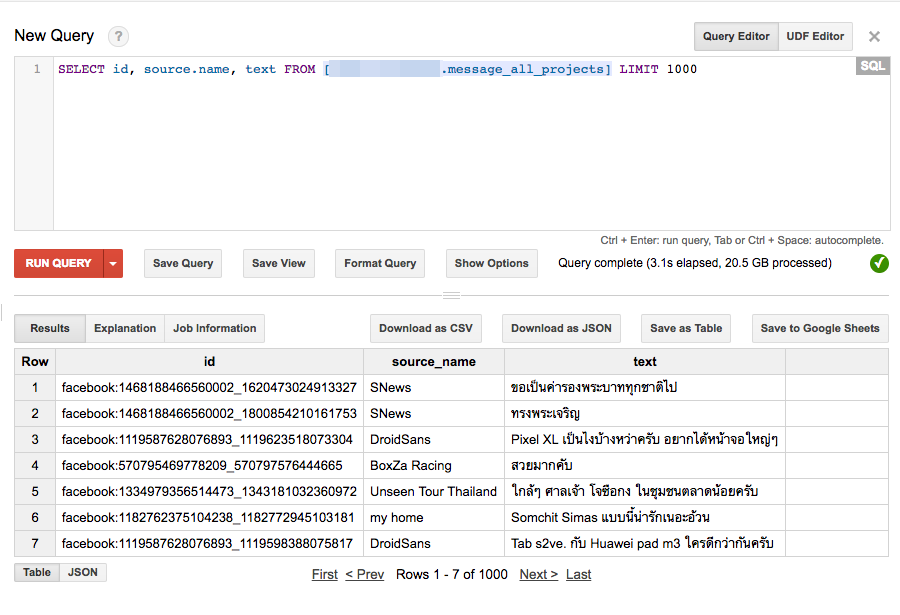The height and width of the screenshot is (615, 900).
Task: Expand the Run Query dropdown arrow
Action: pyautogui.click(x=113, y=264)
